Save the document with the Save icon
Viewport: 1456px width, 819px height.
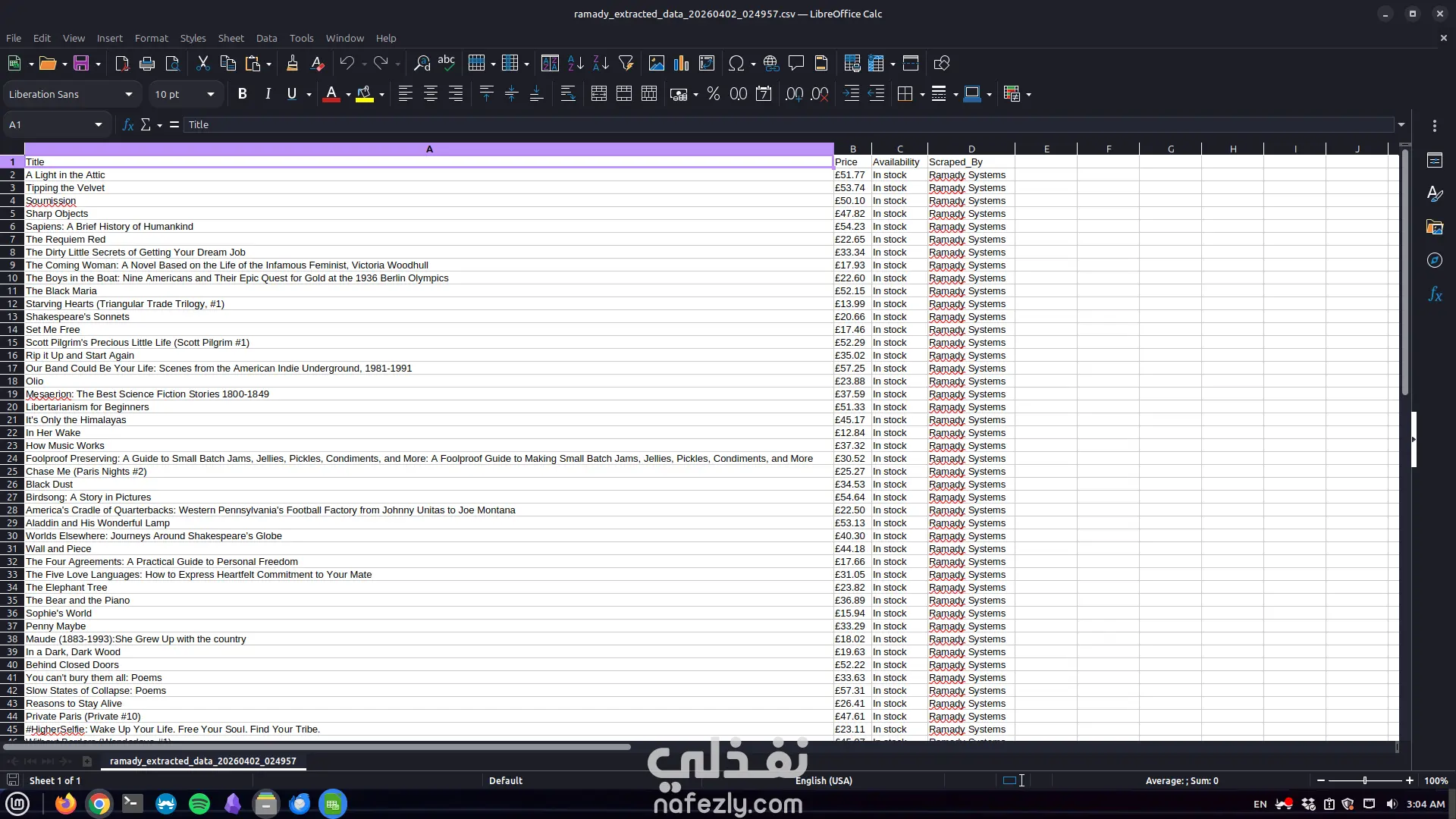click(81, 64)
